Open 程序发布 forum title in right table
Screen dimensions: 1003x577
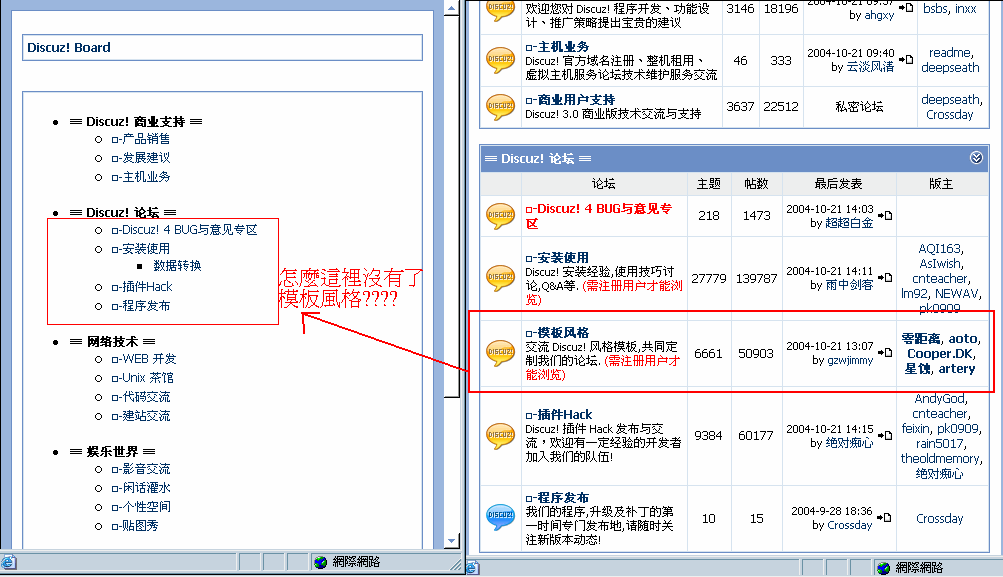pos(557,498)
